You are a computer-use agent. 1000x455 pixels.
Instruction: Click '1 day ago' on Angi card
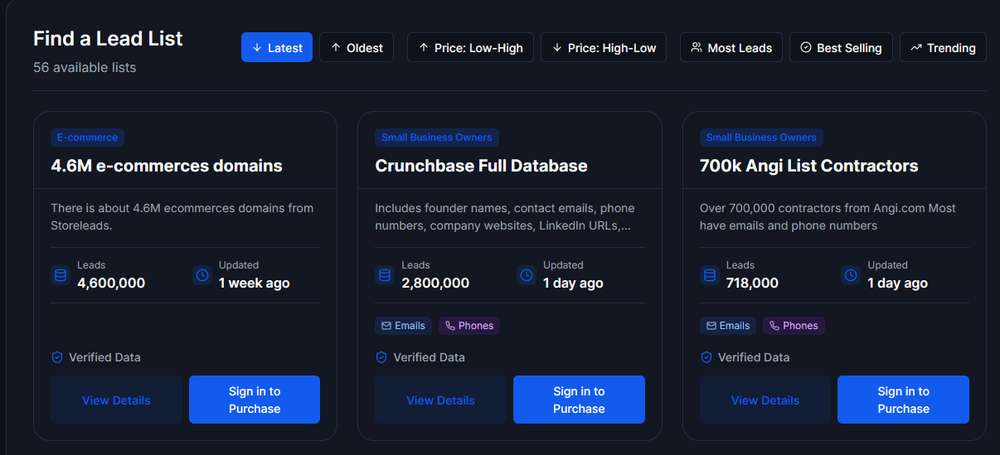click(x=898, y=283)
